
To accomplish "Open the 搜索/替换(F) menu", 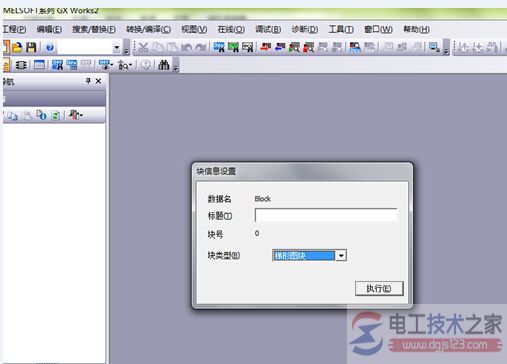I will click(94, 29).
